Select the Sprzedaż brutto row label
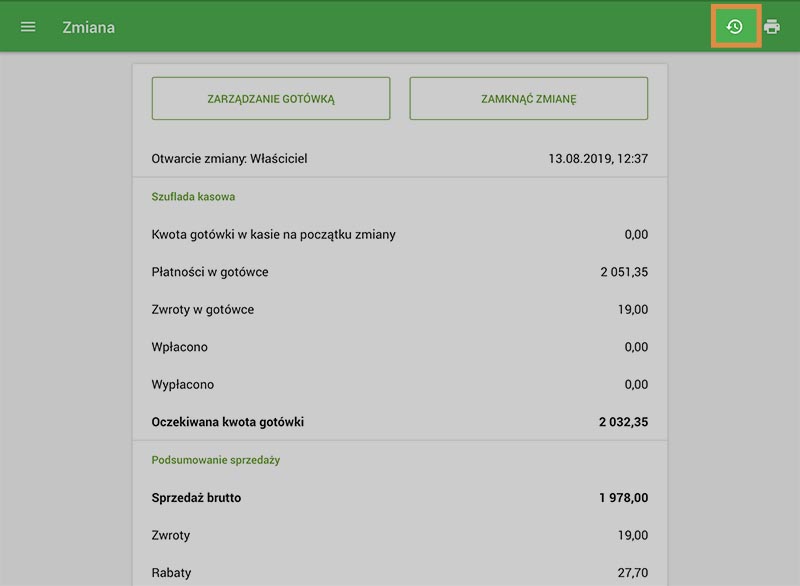 pyautogui.click(x=196, y=498)
